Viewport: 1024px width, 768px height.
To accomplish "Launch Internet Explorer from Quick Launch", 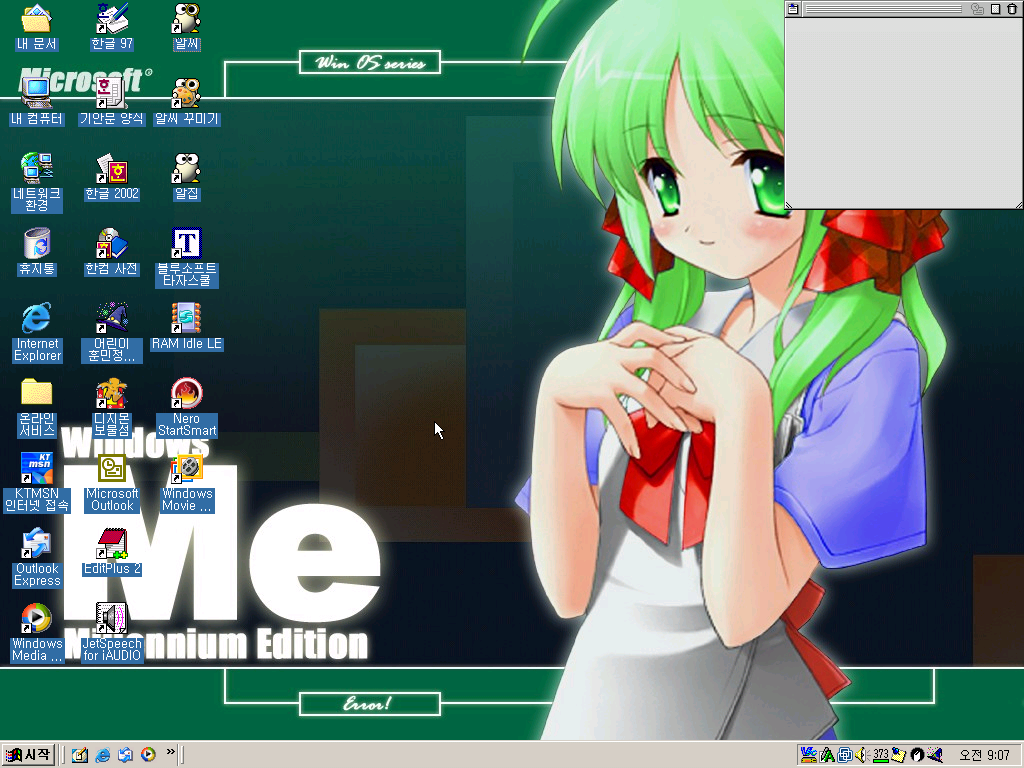I will (102, 755).
